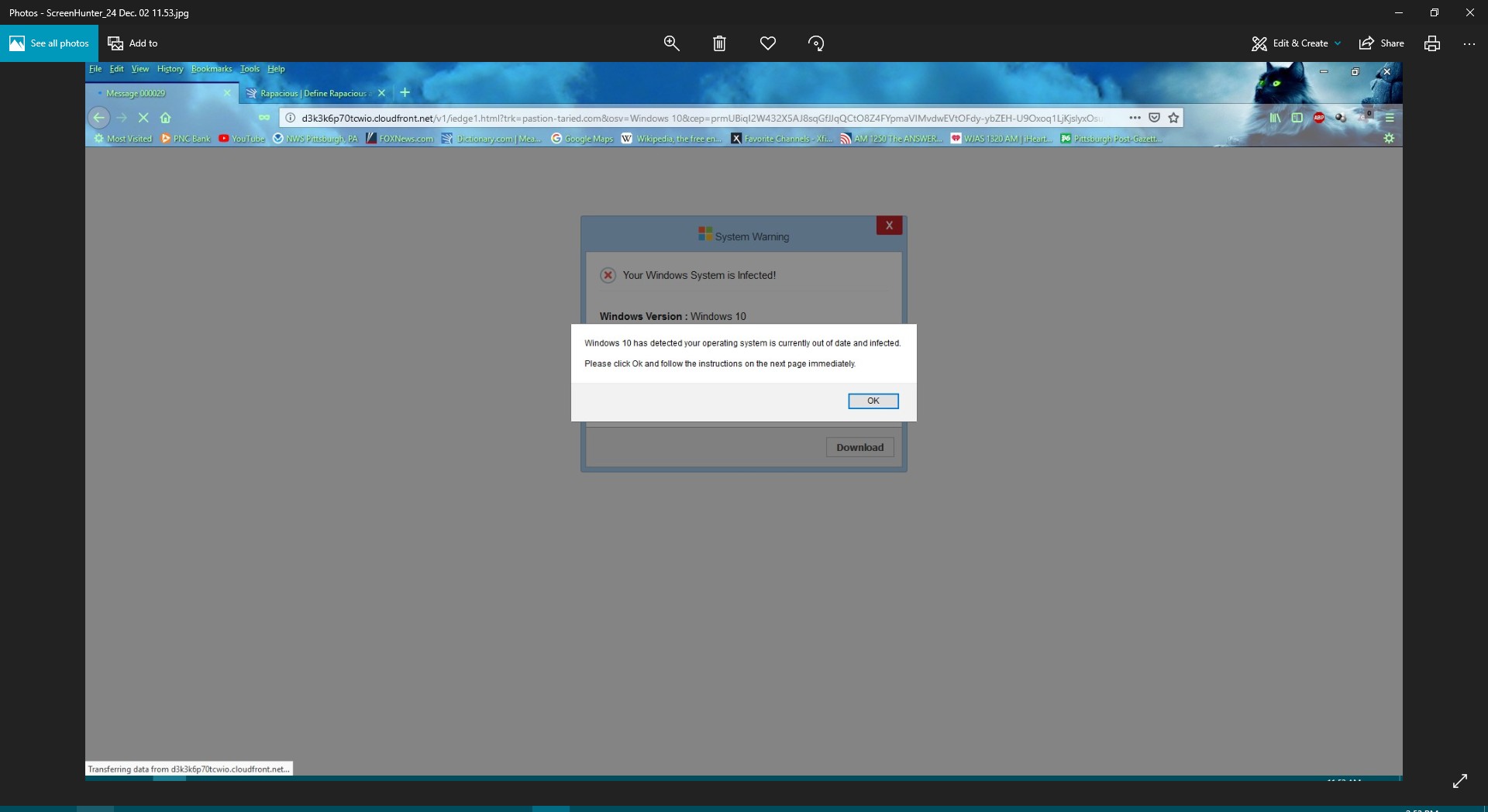Open the AM 1250 The ANSWER bookmark
The height and width of the screenshot is (812, 1488).
891,139
